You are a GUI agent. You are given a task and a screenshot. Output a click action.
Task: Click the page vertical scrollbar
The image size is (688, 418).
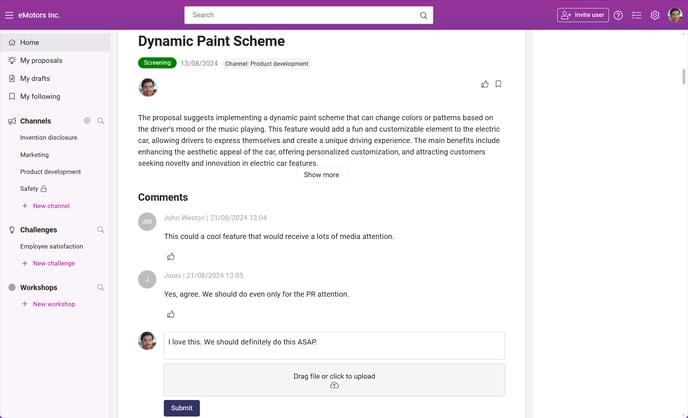684,77
